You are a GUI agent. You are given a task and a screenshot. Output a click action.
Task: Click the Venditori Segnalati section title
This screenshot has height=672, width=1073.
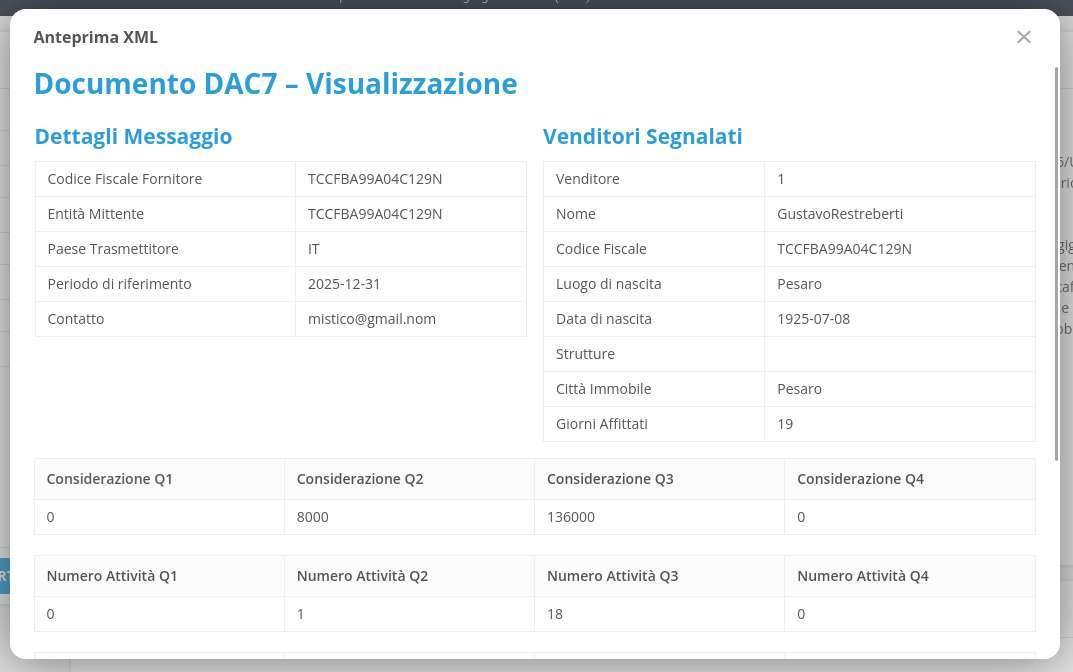pos(642,137)
